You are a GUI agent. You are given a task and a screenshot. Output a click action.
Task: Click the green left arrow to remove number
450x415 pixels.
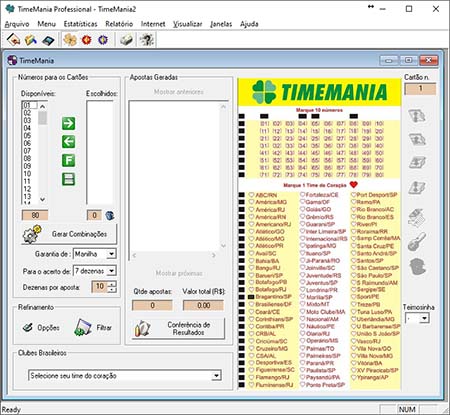68,142
